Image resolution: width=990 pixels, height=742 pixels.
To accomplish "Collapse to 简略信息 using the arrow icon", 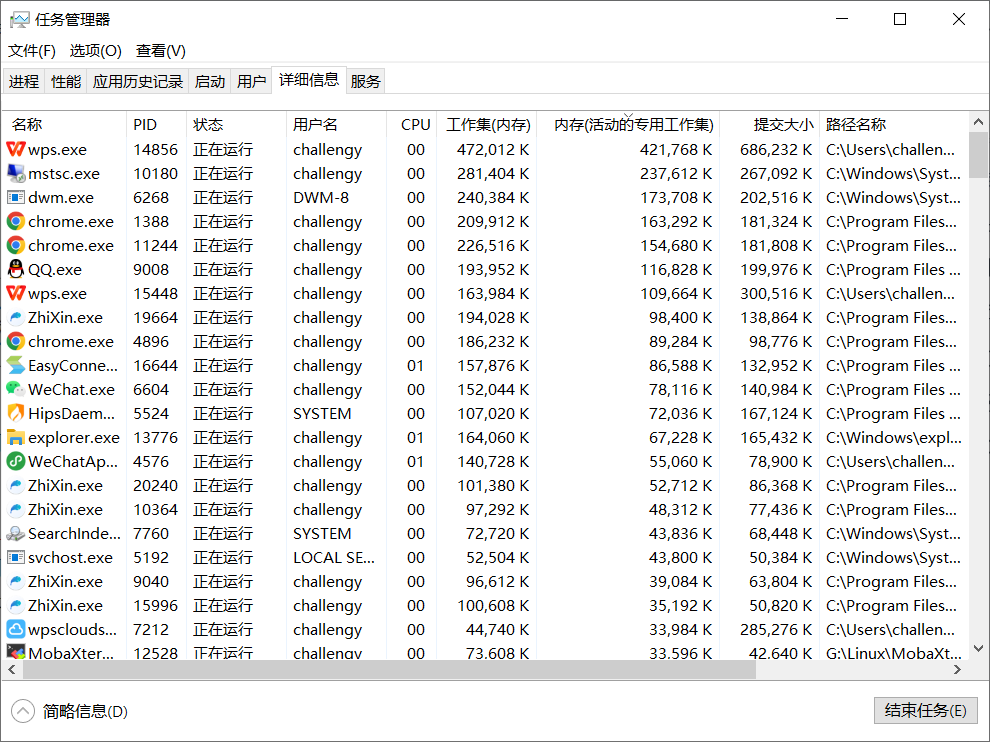I will 23,711.
